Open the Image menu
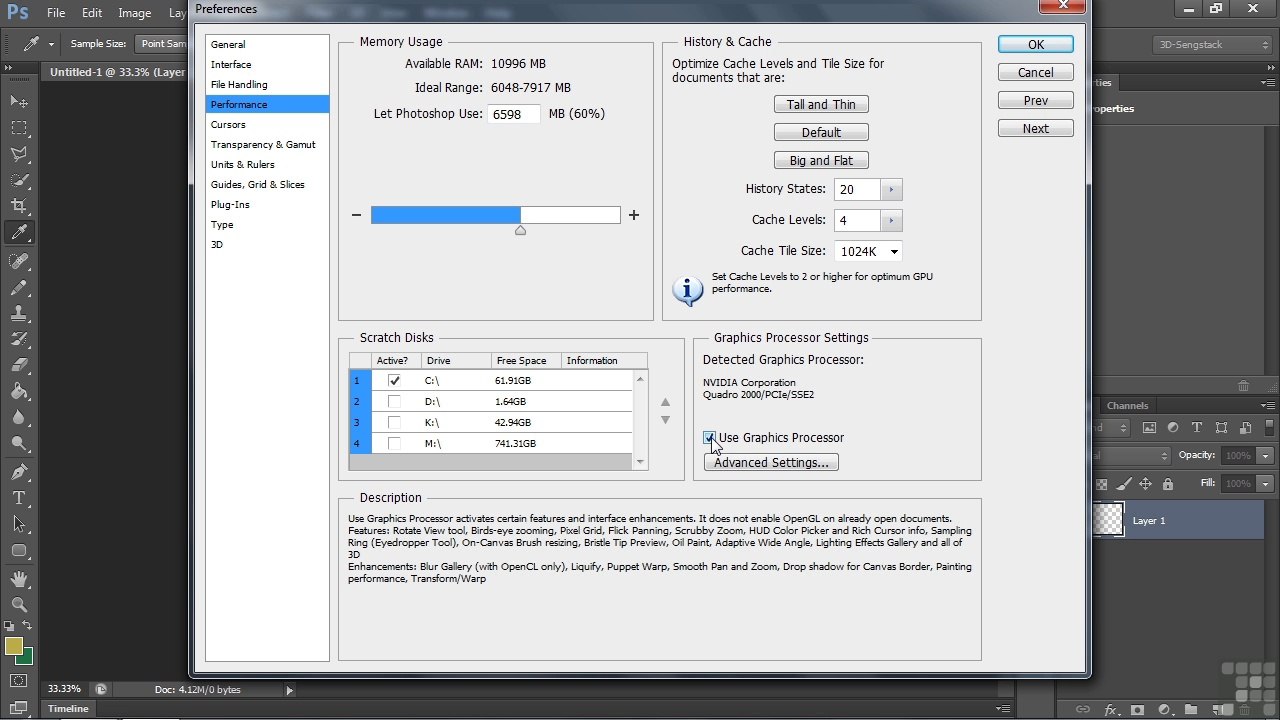The image size is (1280, 720). (x=135, y=13)
